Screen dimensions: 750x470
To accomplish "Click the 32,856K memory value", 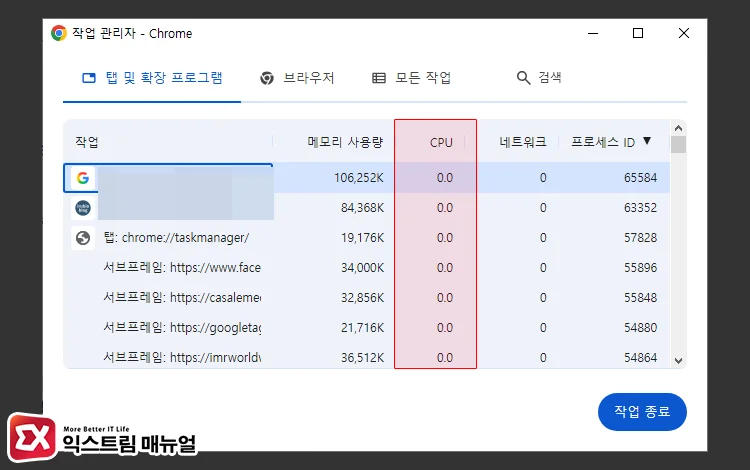I will (362, 297).
